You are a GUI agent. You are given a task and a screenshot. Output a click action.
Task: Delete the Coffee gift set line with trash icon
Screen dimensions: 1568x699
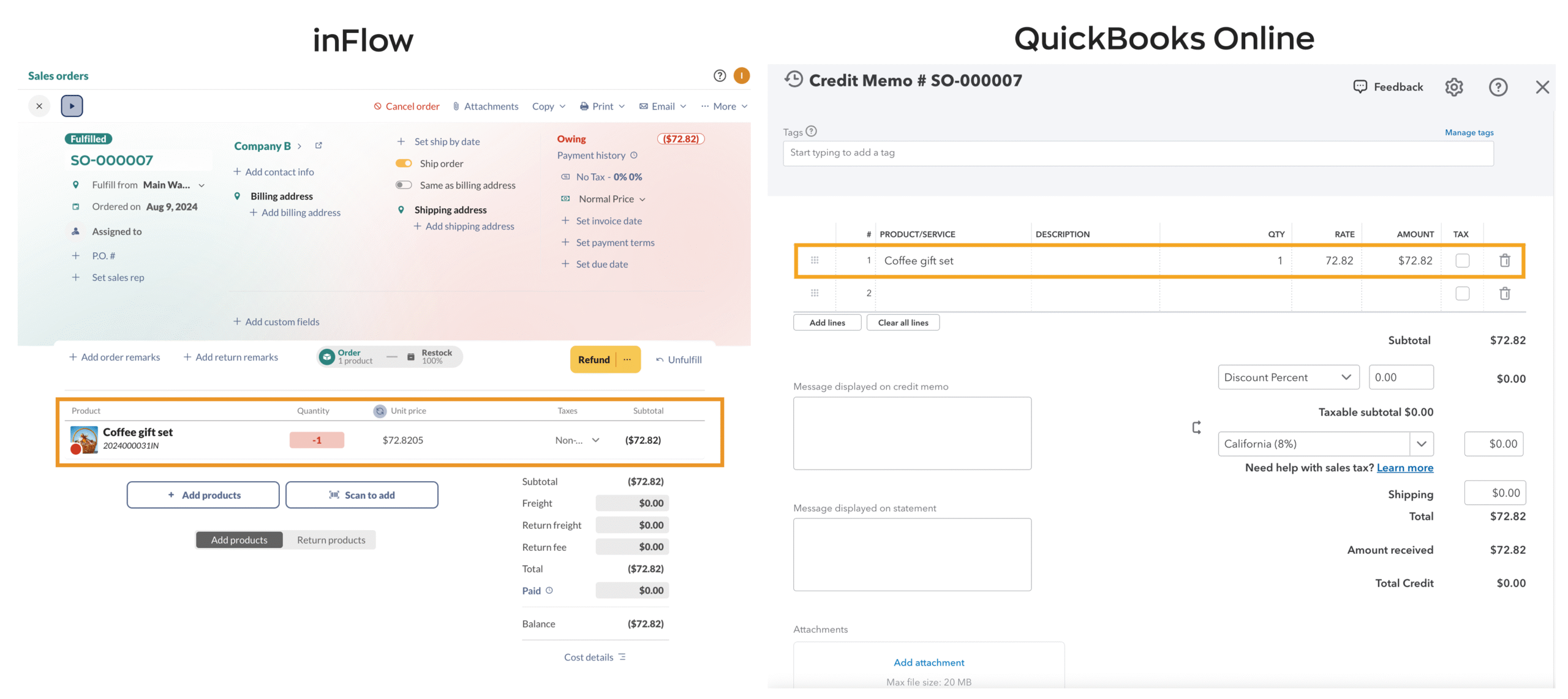pos(1505,260)
